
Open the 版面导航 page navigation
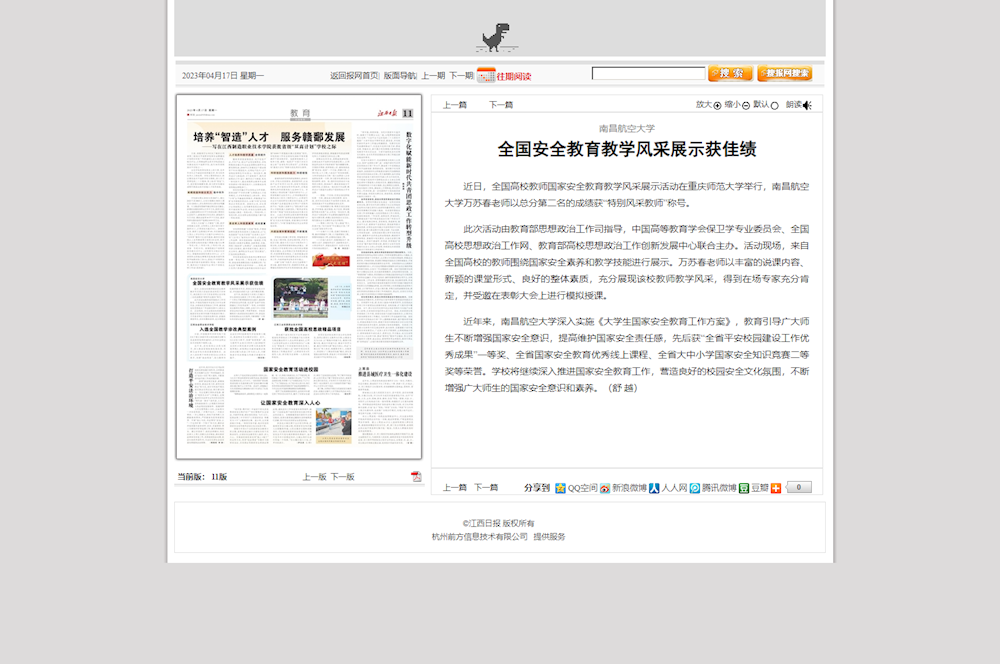398,73
